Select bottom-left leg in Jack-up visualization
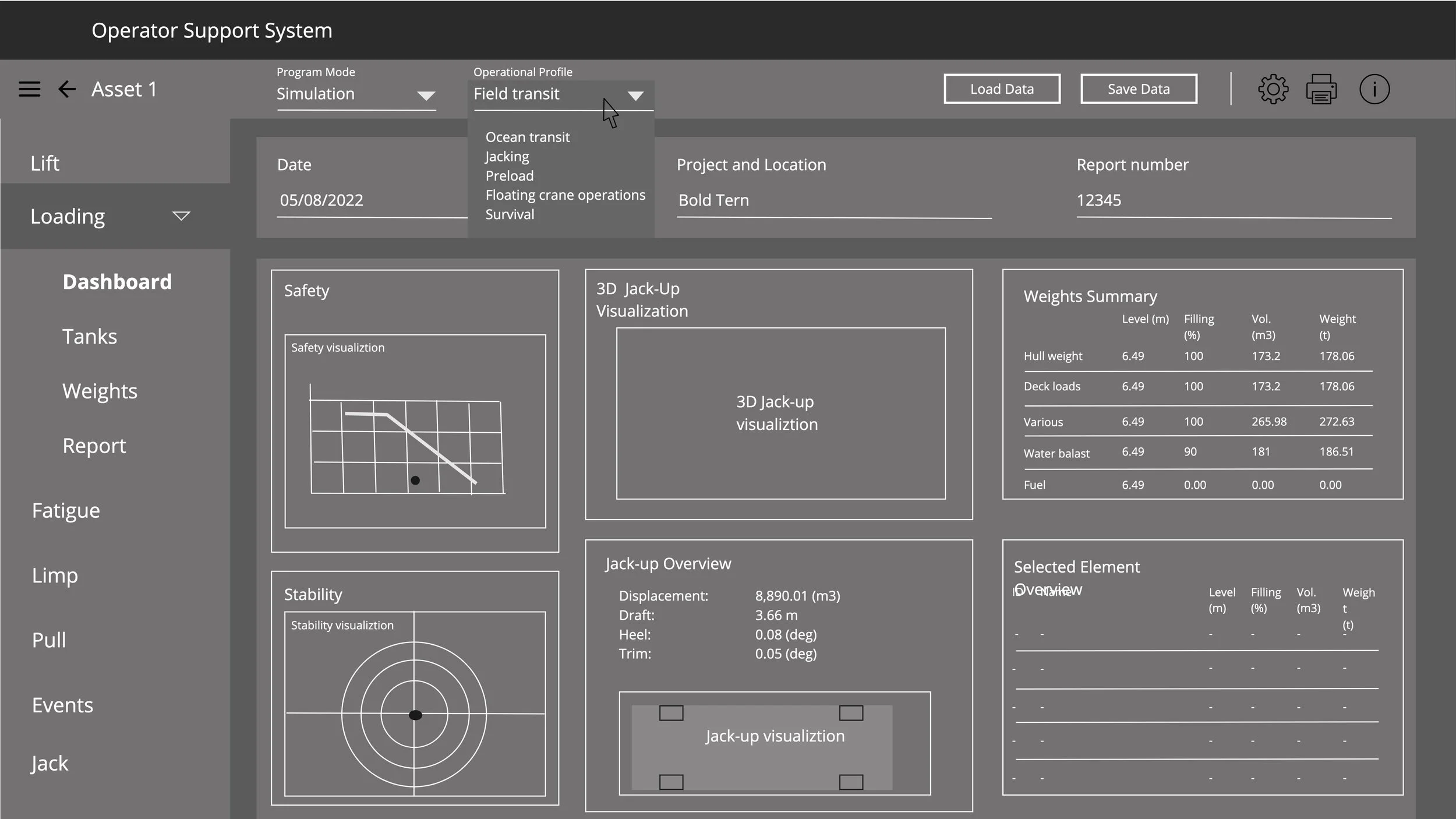Image resolution: width=1456 pixels, height=819 pixels. tap(671, 782)
